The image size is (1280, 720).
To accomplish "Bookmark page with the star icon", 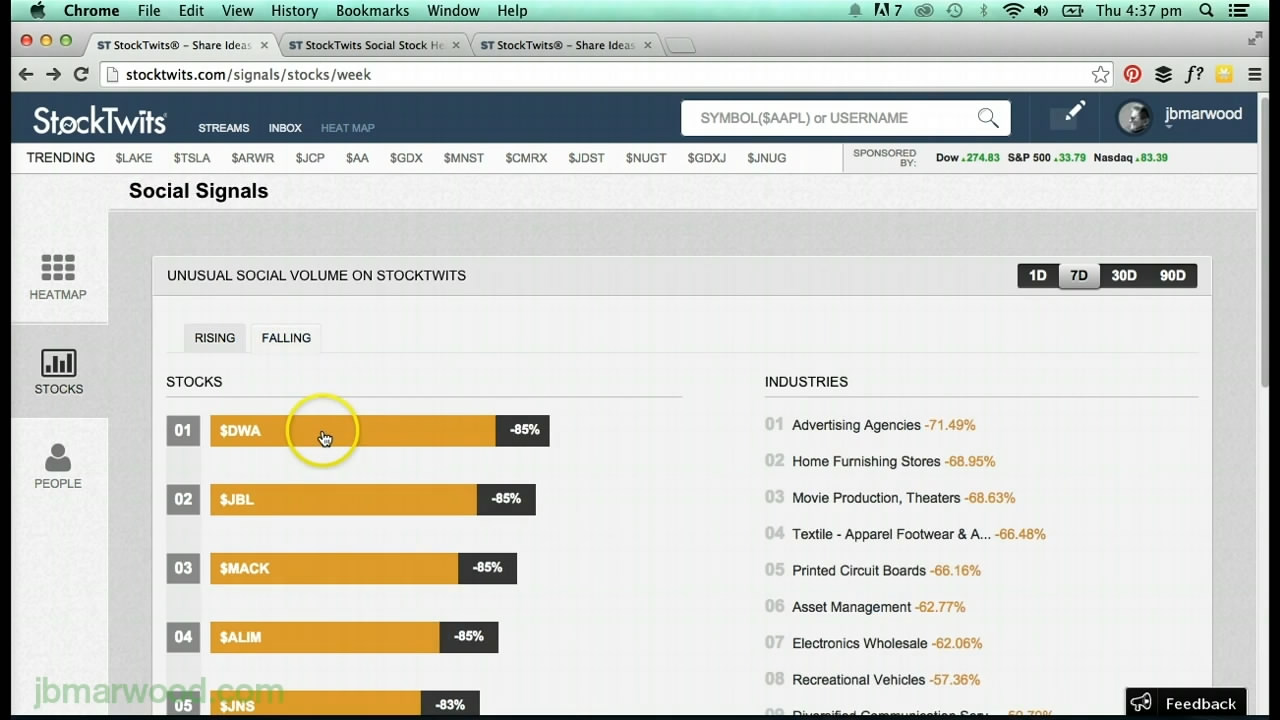I will [1100, 74].
